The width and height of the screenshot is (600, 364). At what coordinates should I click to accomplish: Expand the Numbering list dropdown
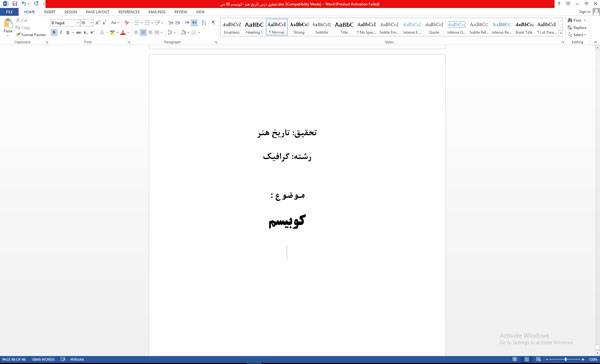[152, 23]
